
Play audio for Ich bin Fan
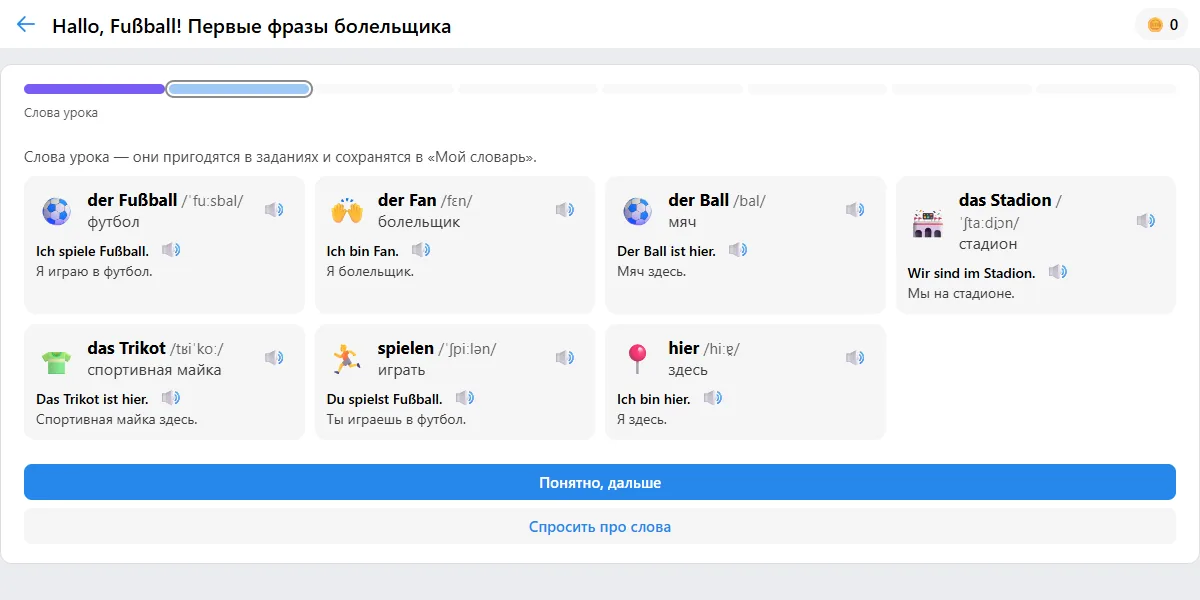(421, 250)
